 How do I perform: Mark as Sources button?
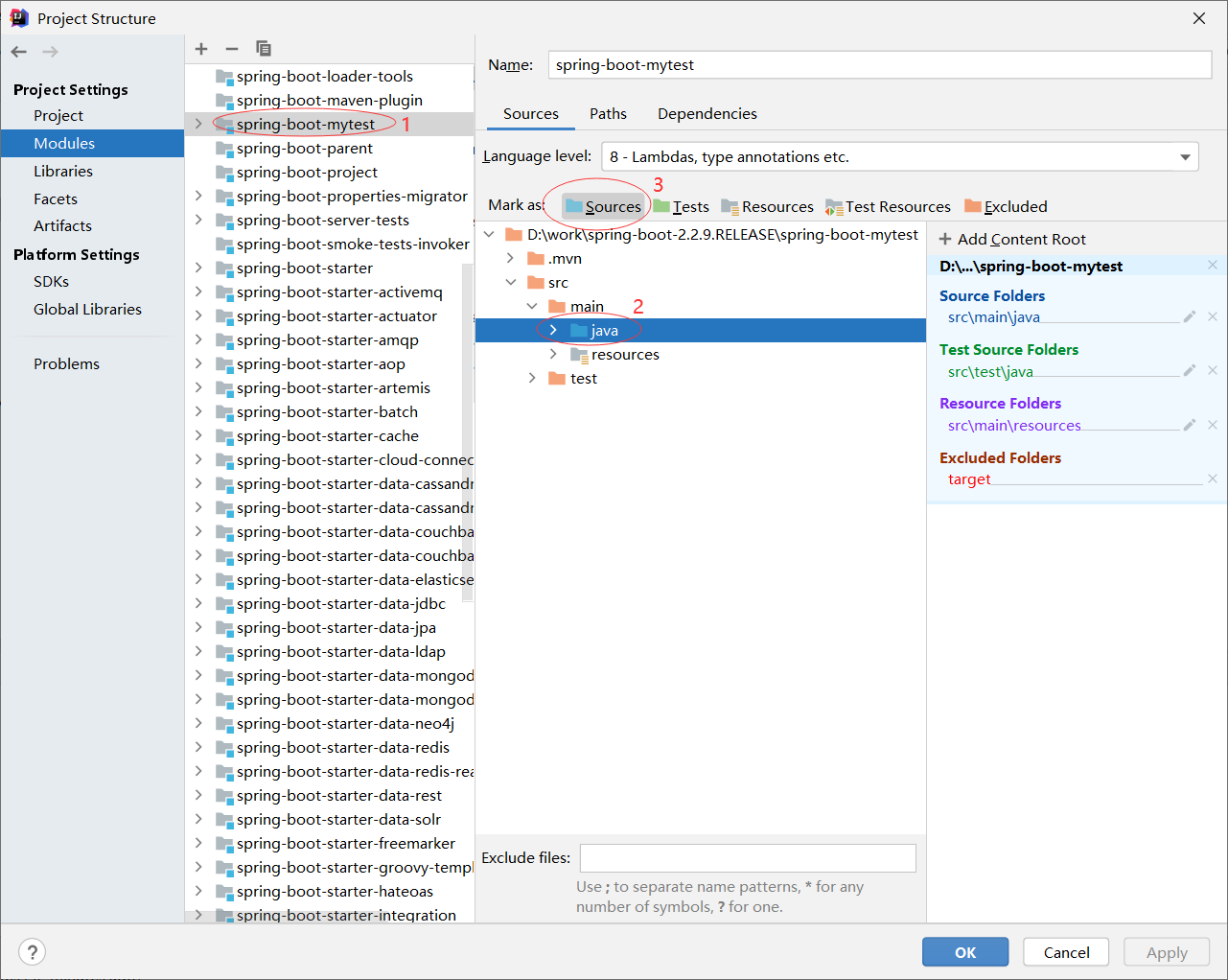coord(603,206)
